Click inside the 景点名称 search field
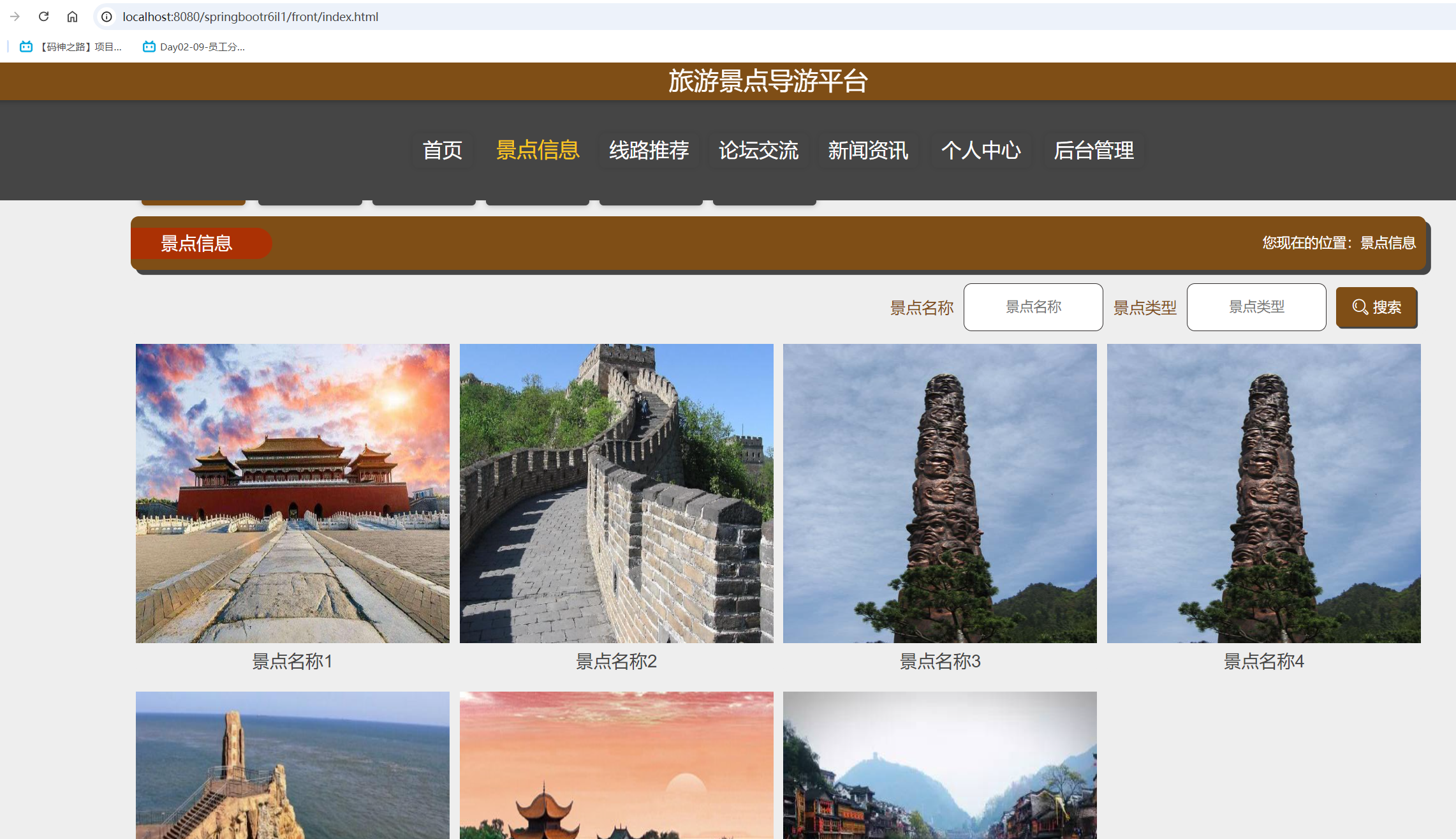The height and width of the screenshot is (839, 1456). [1033, 307]
